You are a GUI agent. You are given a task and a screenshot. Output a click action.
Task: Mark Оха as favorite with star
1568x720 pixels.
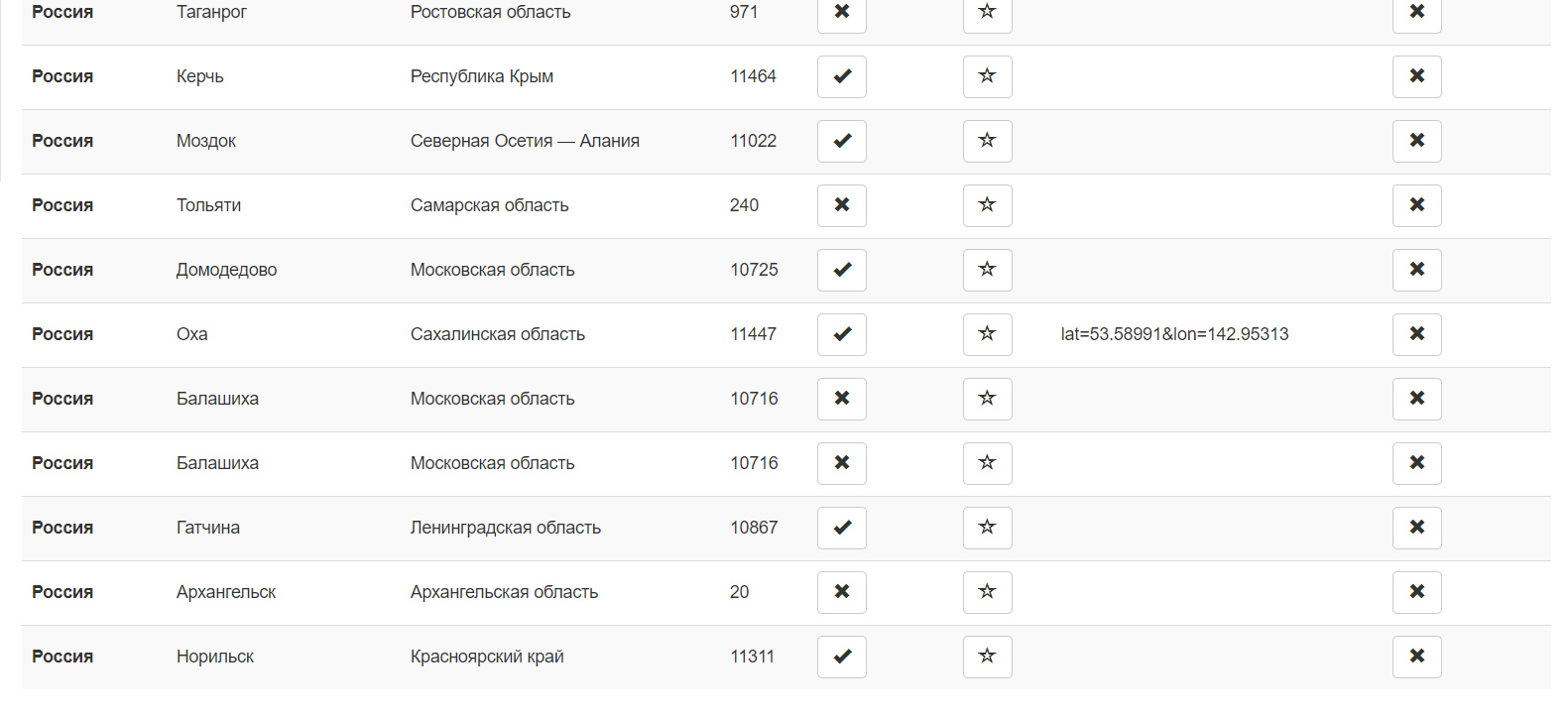tap(987, 334)
